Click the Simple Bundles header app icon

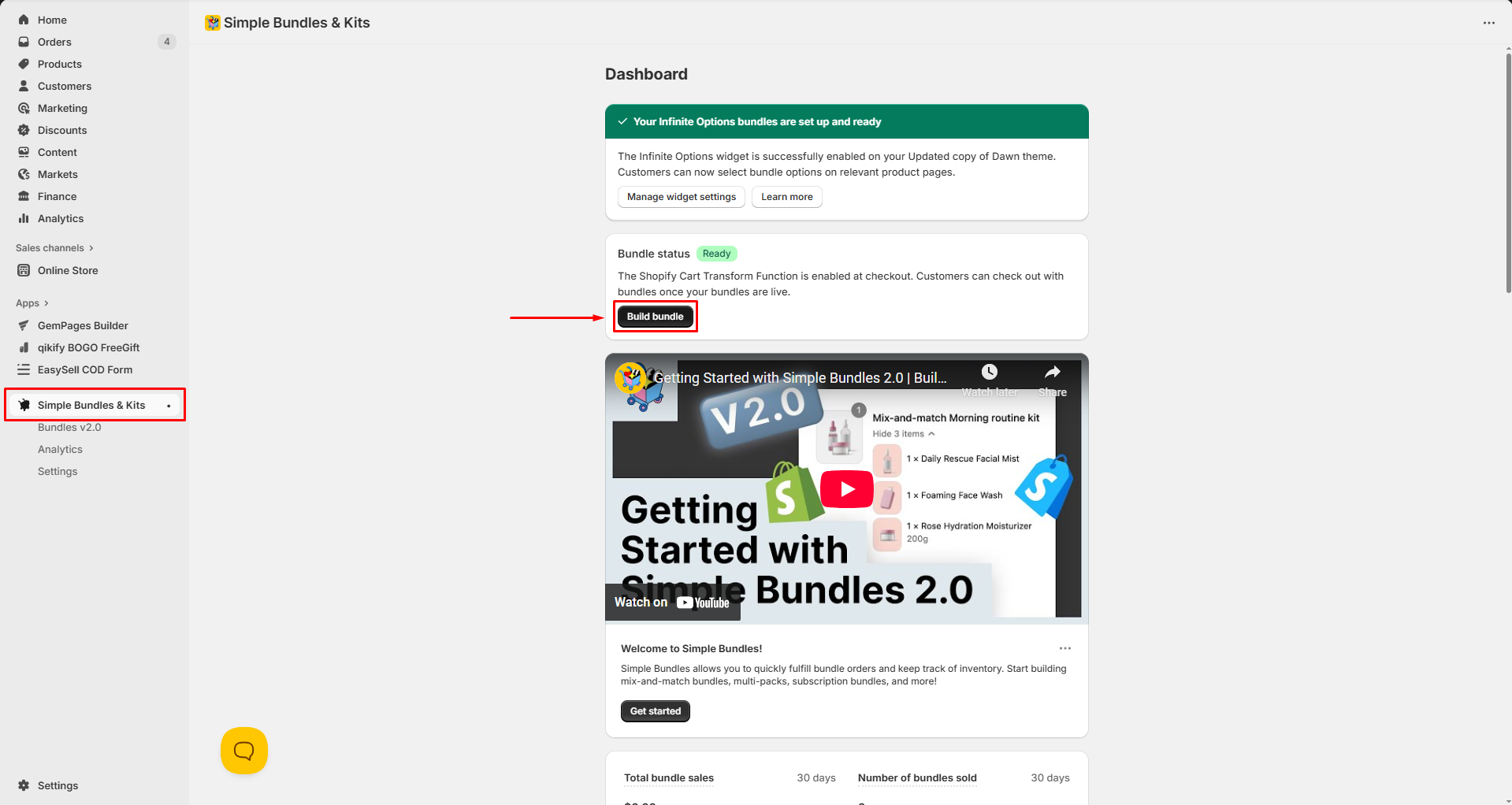[213, 23]
